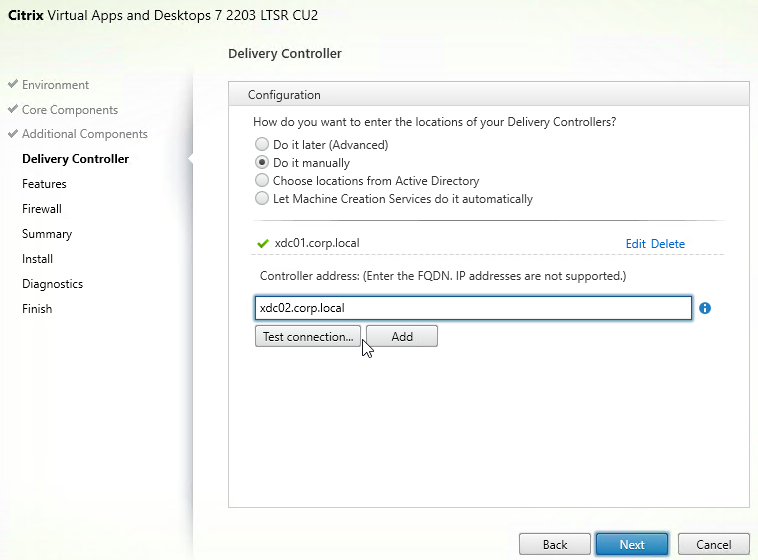Delete the xdc01.corp.local controller entry
The height and width of the screenshot is (560, 758).
tap(668, 244)
